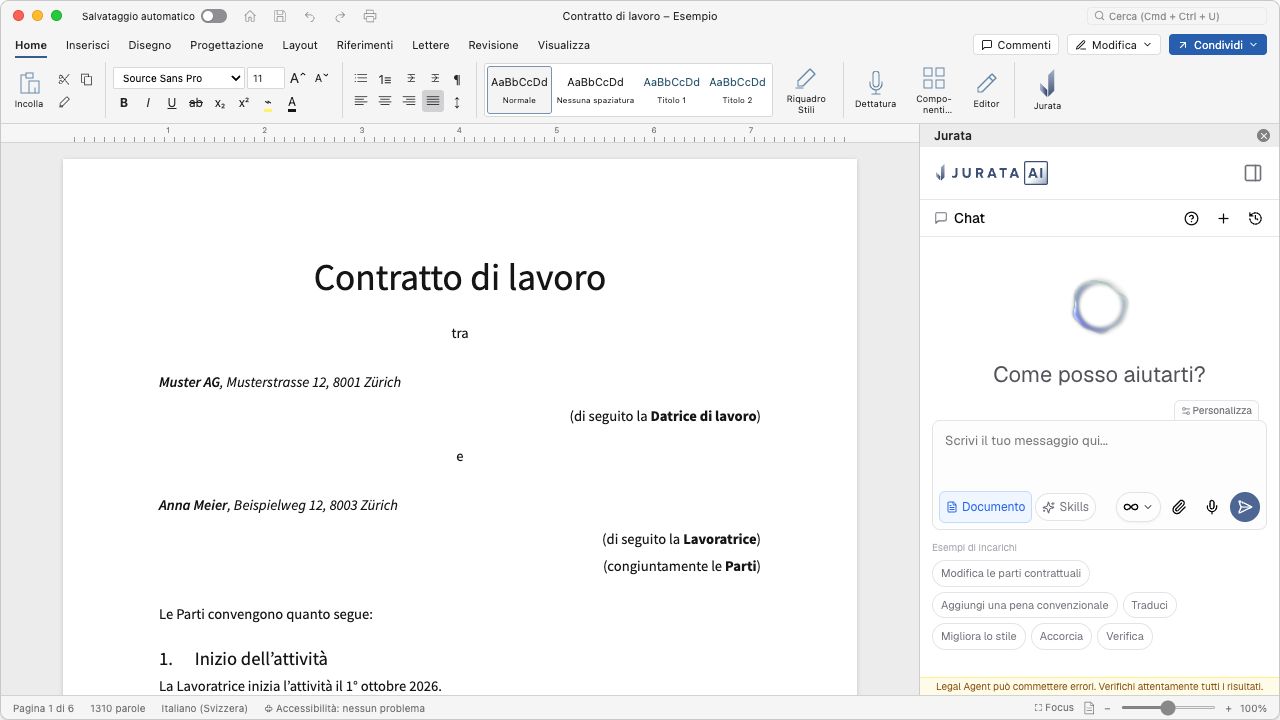Viewport: 1280px width, 720px height.
Task: Select the Normale style
Action: pos(519,90)
